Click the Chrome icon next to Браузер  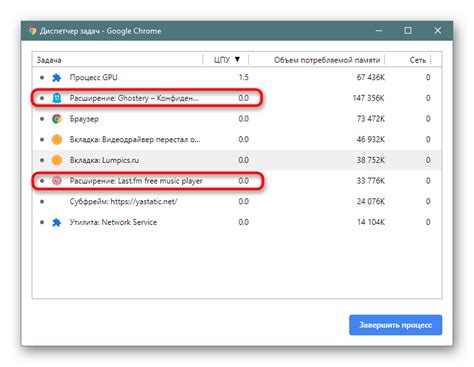coord(57,119)
